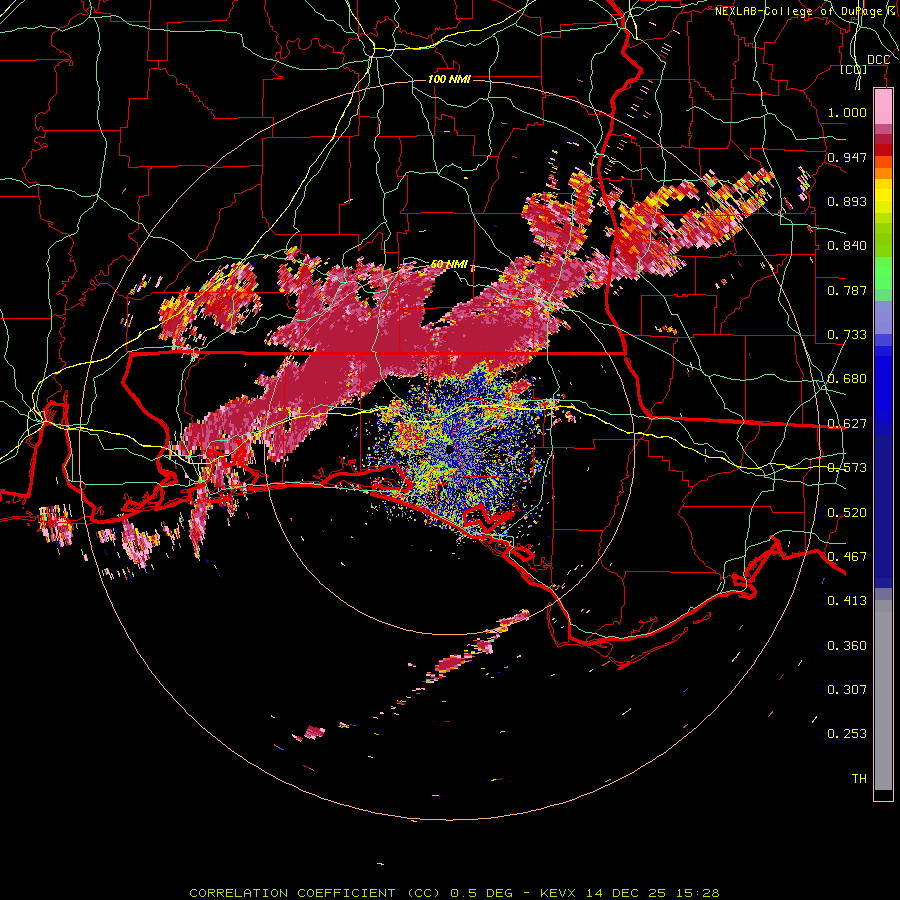Click the DCC label above the color scale
The width and height of the screenshot is (900, 900).
[878, 60]
